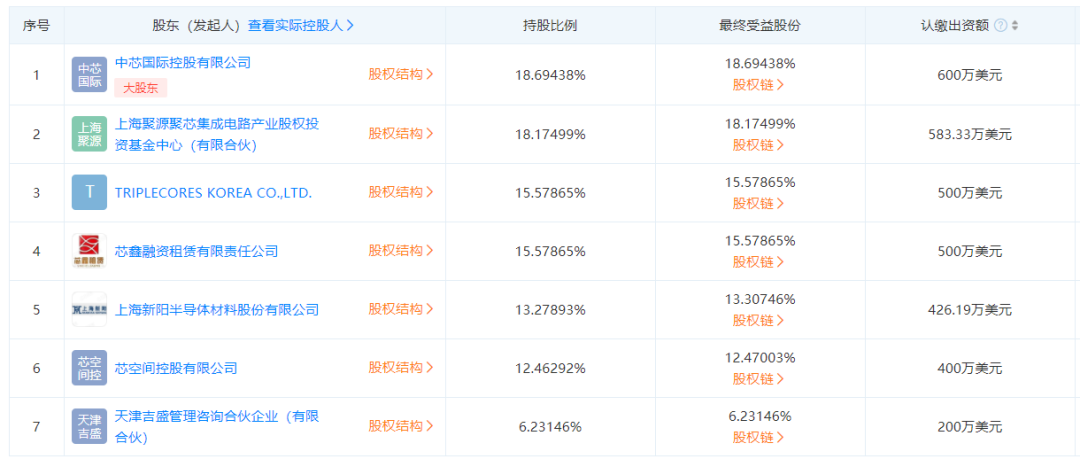Open 上海聚源聚芯集成电路产业股权投资基金中心 link
This screenshot has height=459, width=1080.
[217, 134]
